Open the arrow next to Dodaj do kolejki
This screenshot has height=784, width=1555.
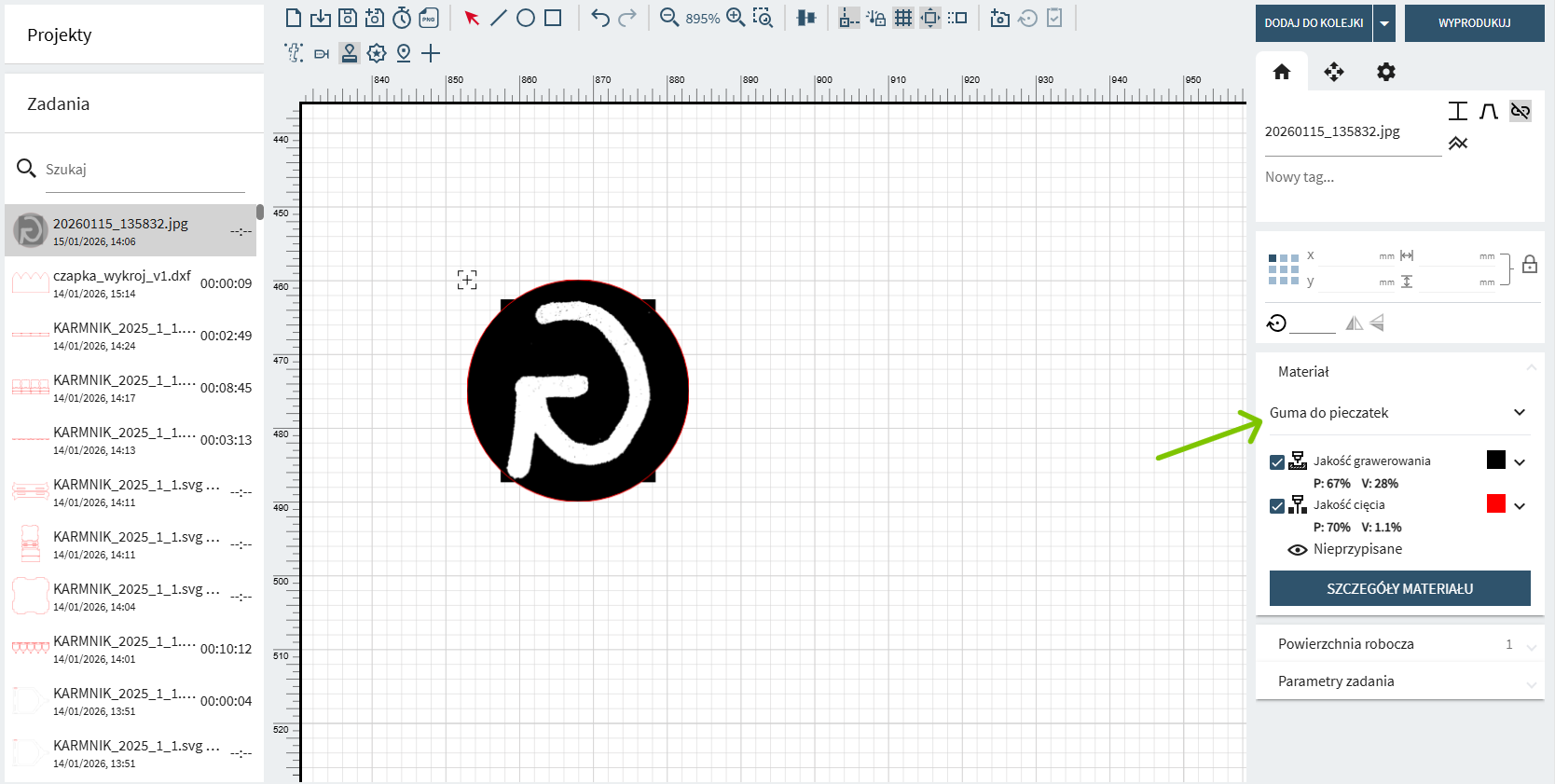pos(1384,23)
